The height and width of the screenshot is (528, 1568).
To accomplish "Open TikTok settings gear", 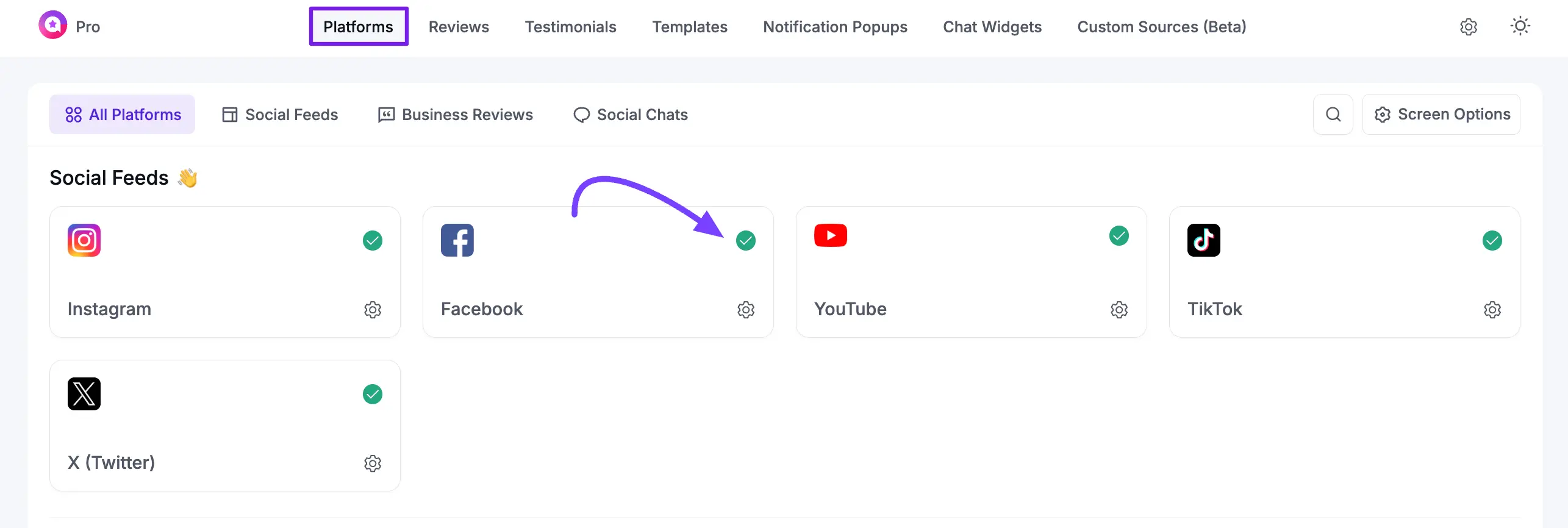I will pyautogui.click(x=1492, y=310).
